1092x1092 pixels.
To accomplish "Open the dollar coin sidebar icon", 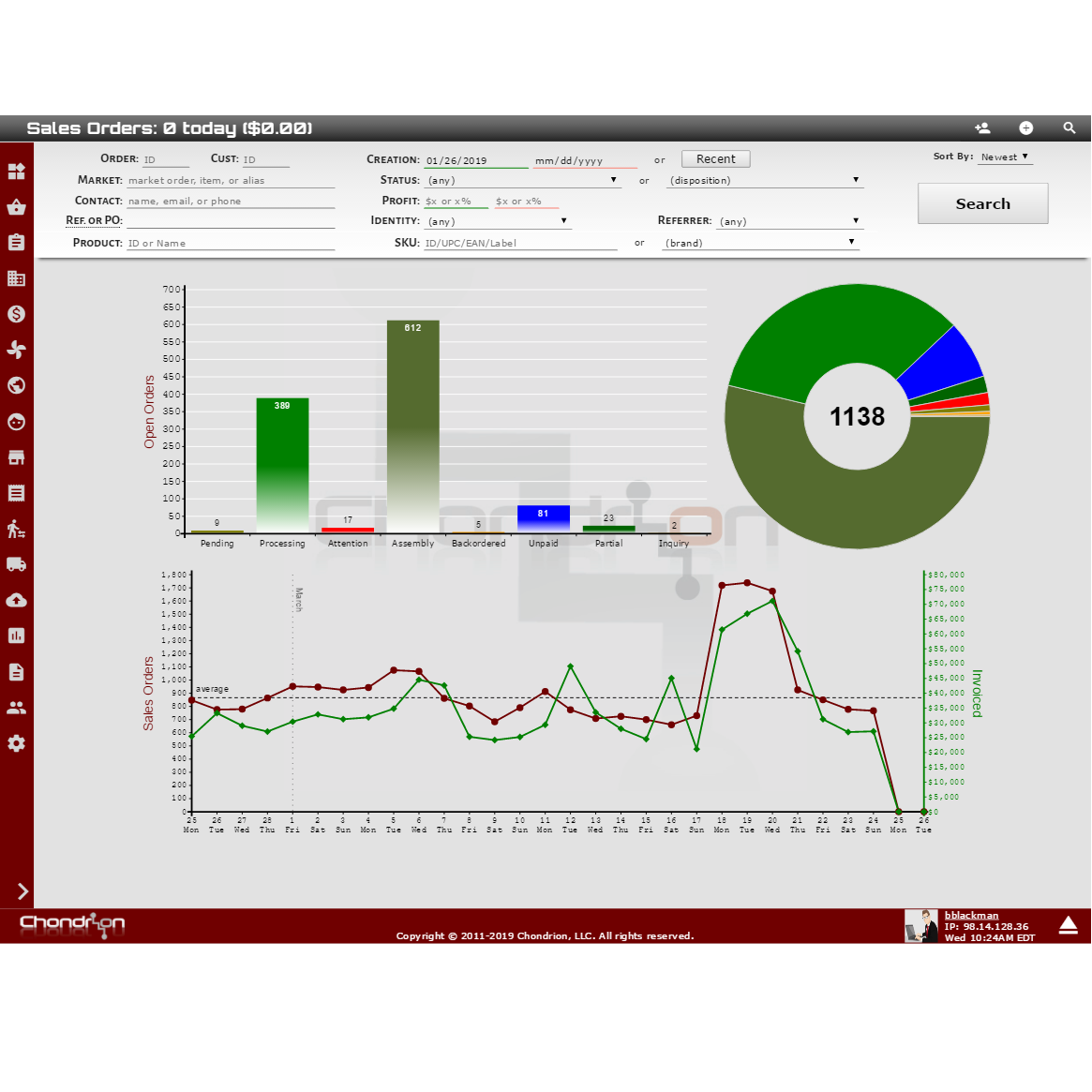I will coord(17,314).
